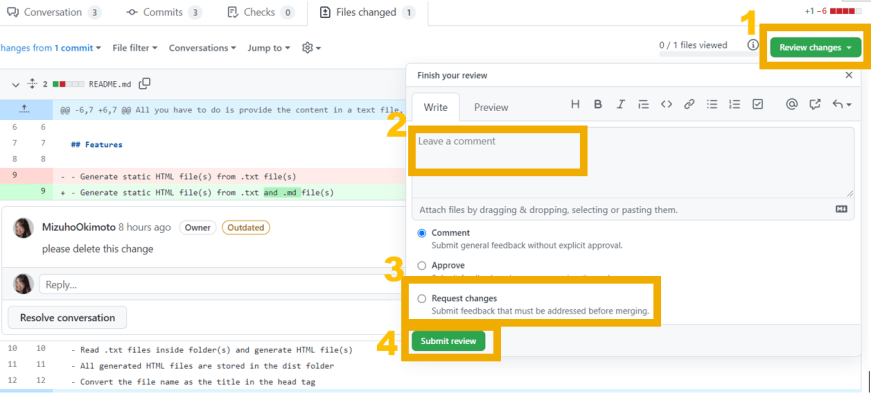Image resolution: width=880 pixels, height=396 pixels.
Task: Click the +1 −6 diffstat indicator
Action: (832, 11)
